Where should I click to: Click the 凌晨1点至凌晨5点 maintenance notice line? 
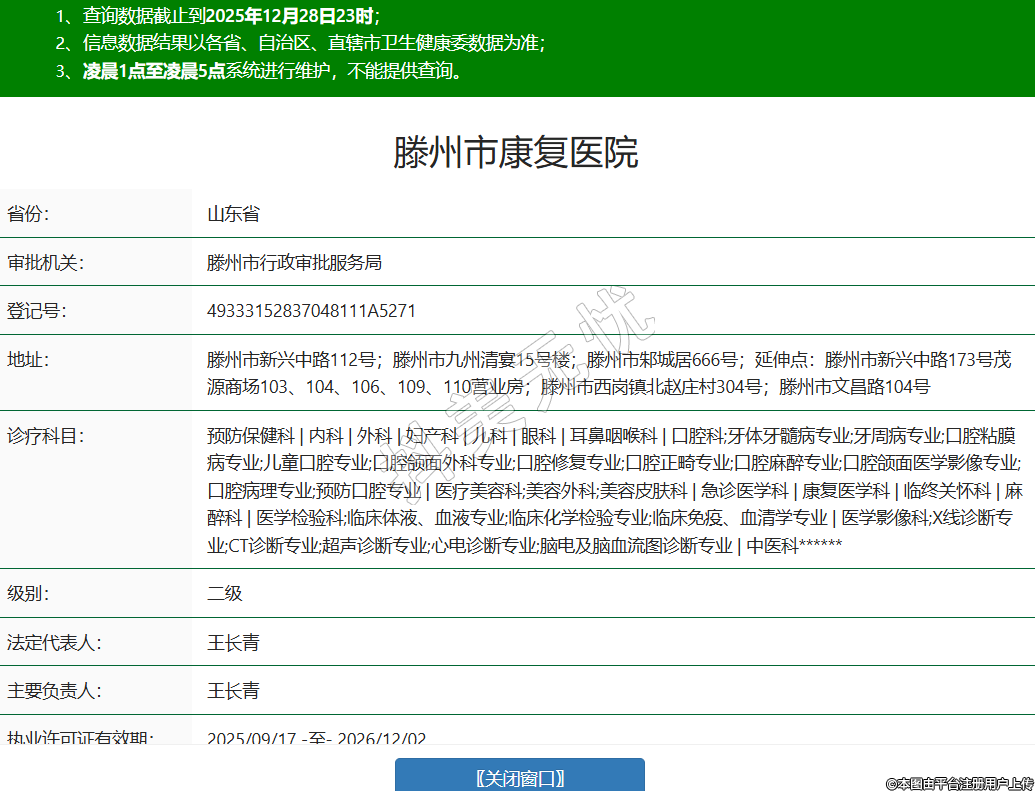(x=272, y=71)
